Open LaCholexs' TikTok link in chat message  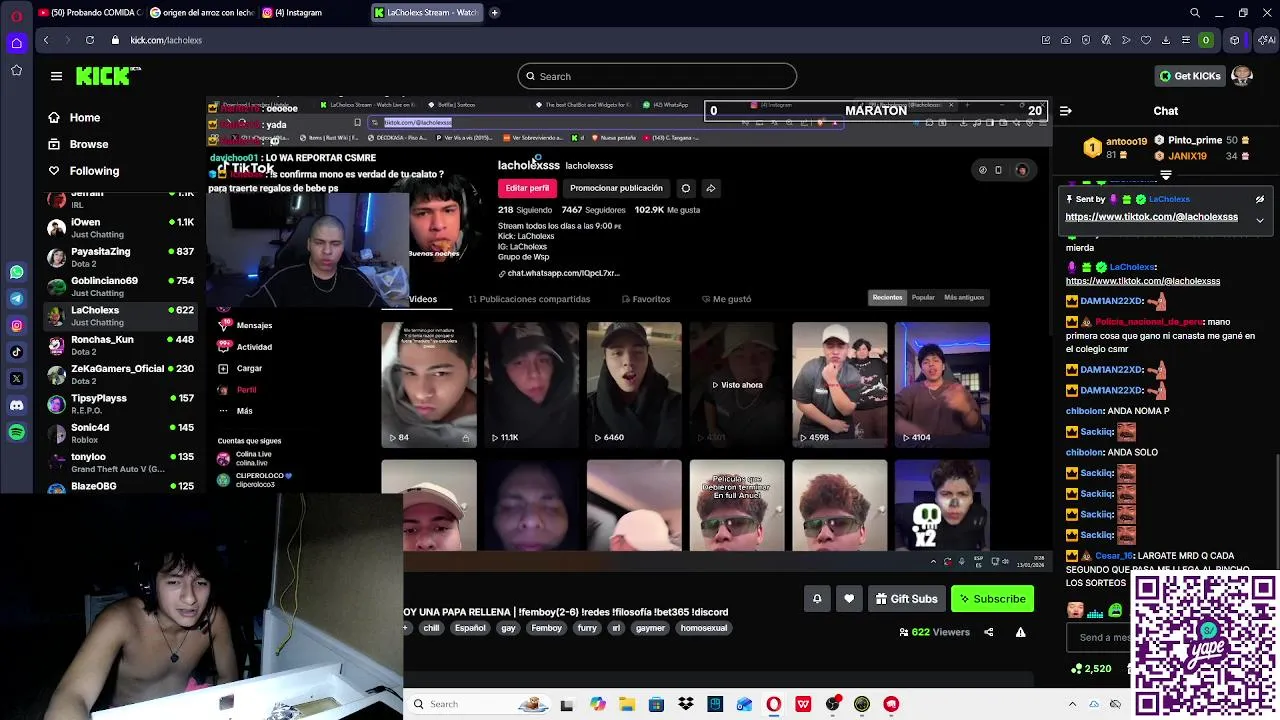1142,281
